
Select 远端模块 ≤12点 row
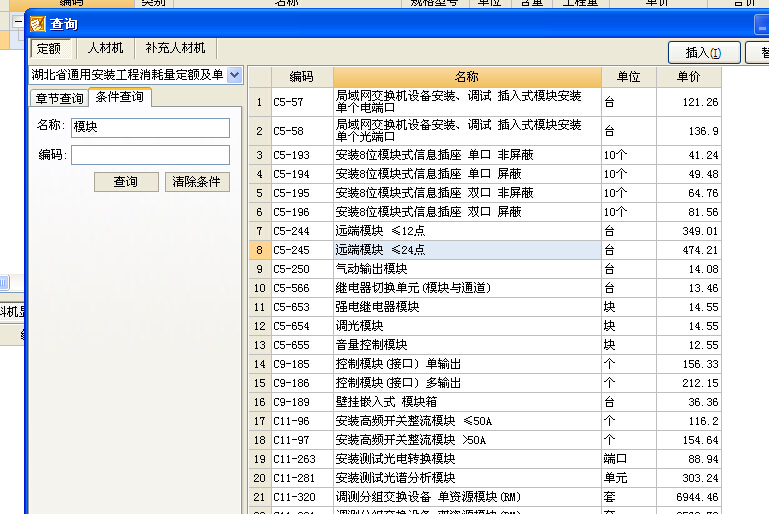click(485, 231)
